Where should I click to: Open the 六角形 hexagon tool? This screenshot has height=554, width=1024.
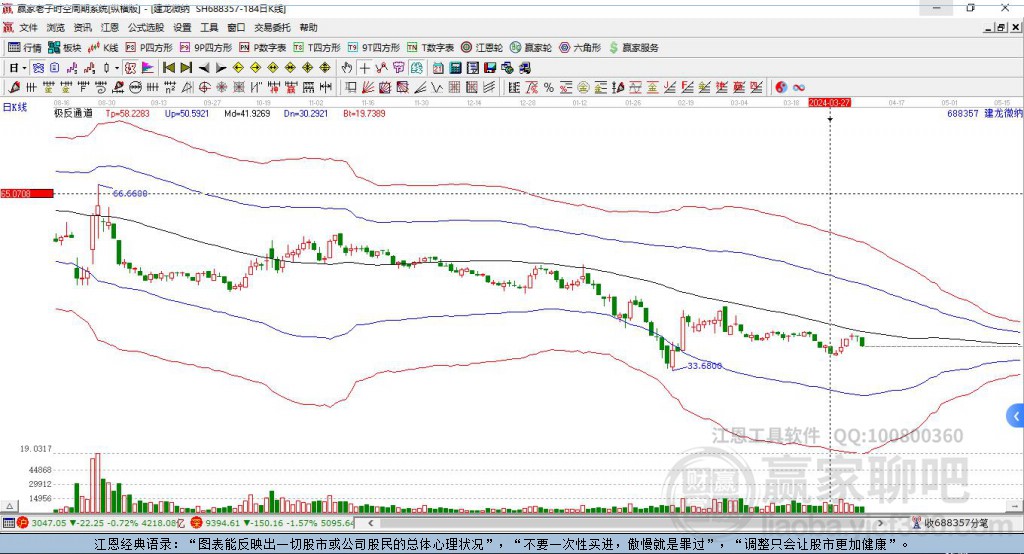pyautogui.click(x=580, y=48)
